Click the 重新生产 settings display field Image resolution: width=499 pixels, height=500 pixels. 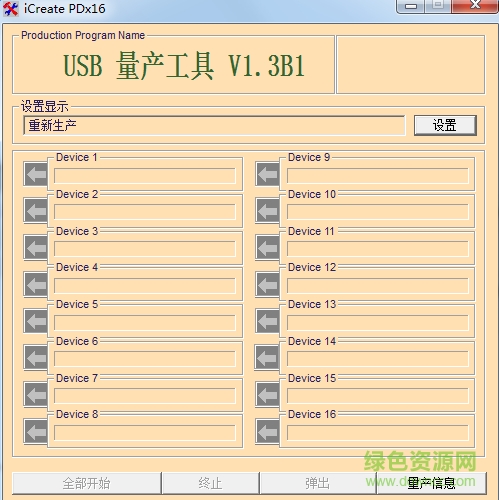click(x=214, y=126)
